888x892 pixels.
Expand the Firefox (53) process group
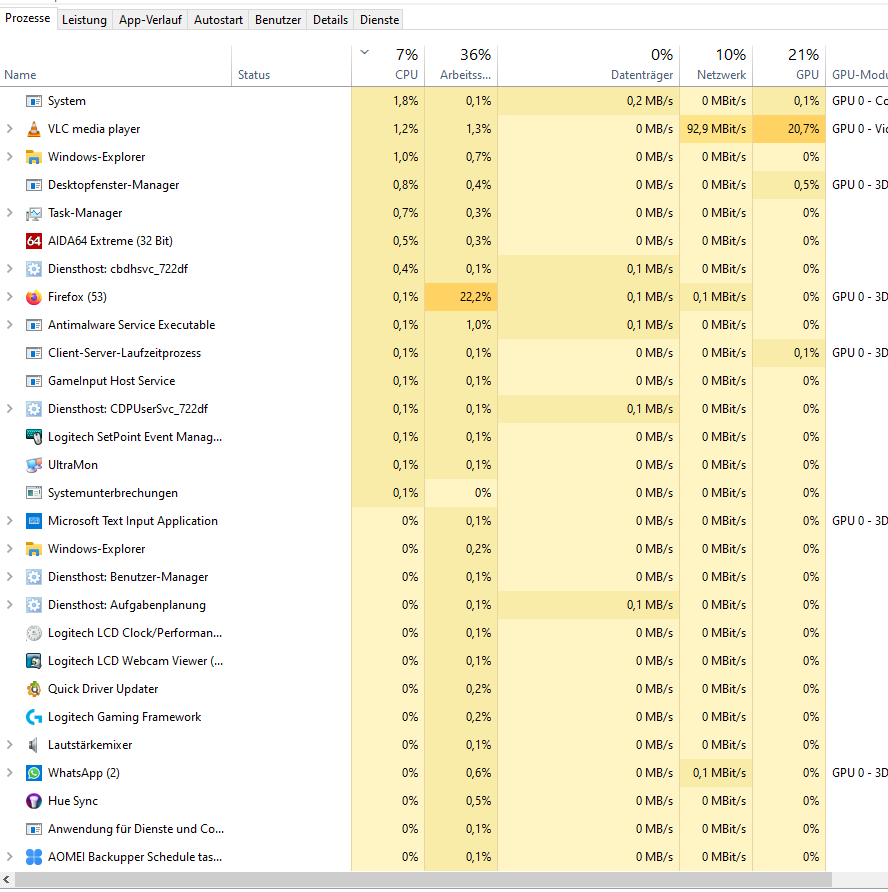pos(9,297)
